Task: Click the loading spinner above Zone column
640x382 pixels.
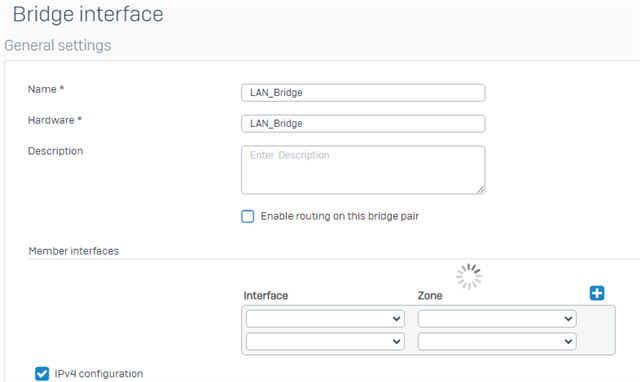Action: 469,276
